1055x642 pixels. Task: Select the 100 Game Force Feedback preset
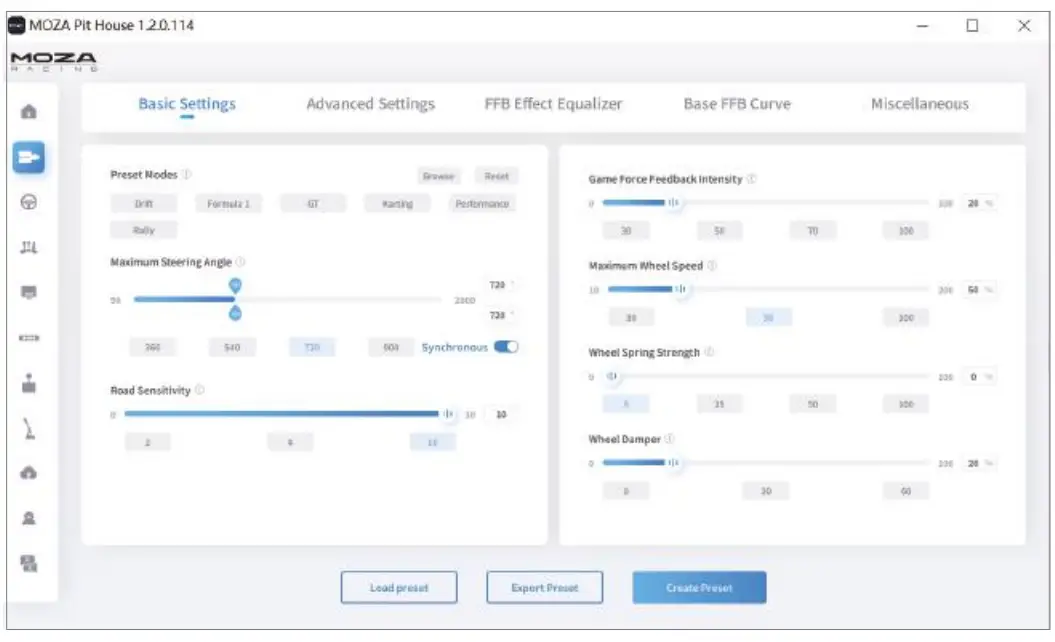[x=906, y=231]
